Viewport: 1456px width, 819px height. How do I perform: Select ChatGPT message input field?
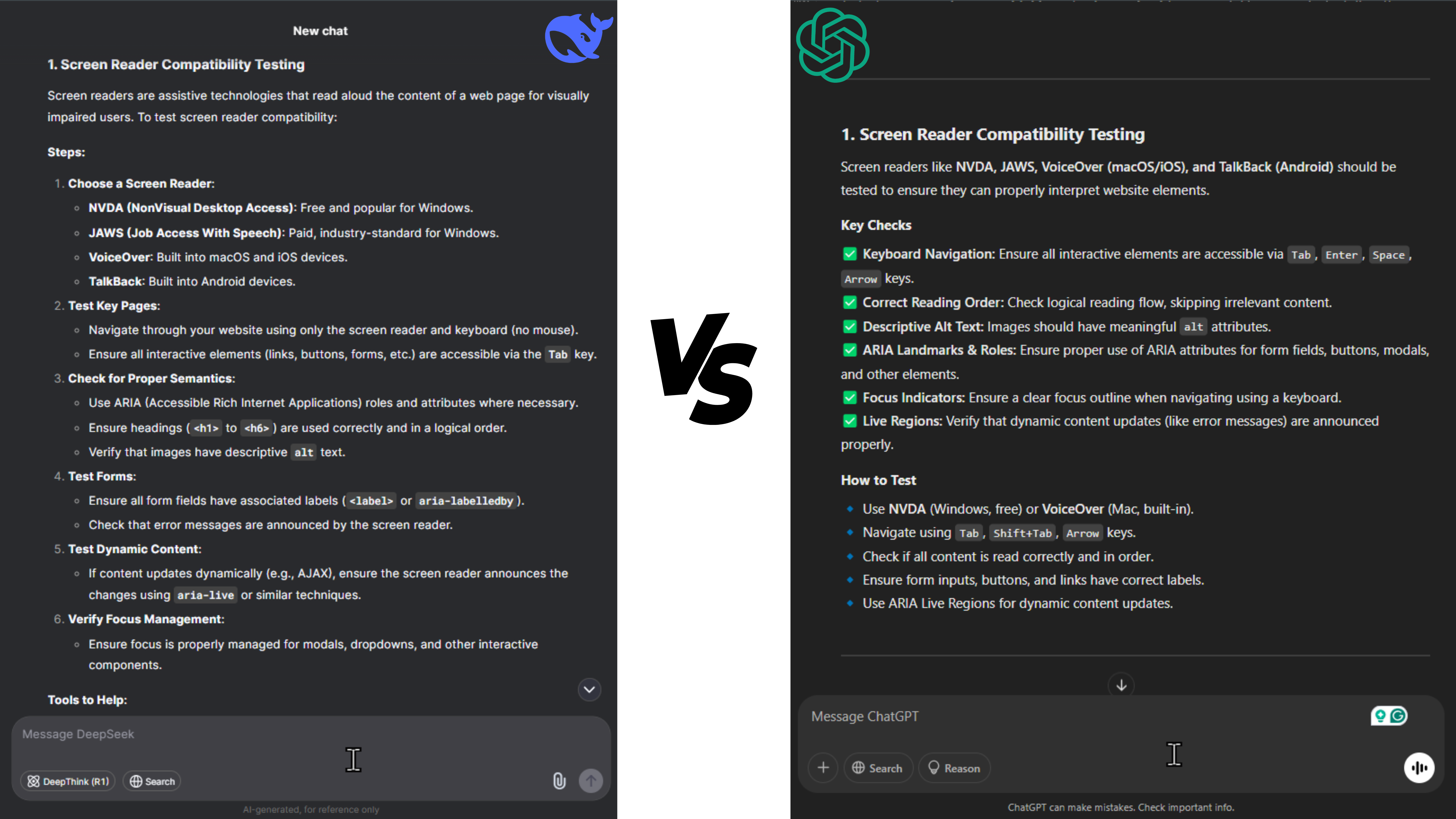coord(1120,715)
